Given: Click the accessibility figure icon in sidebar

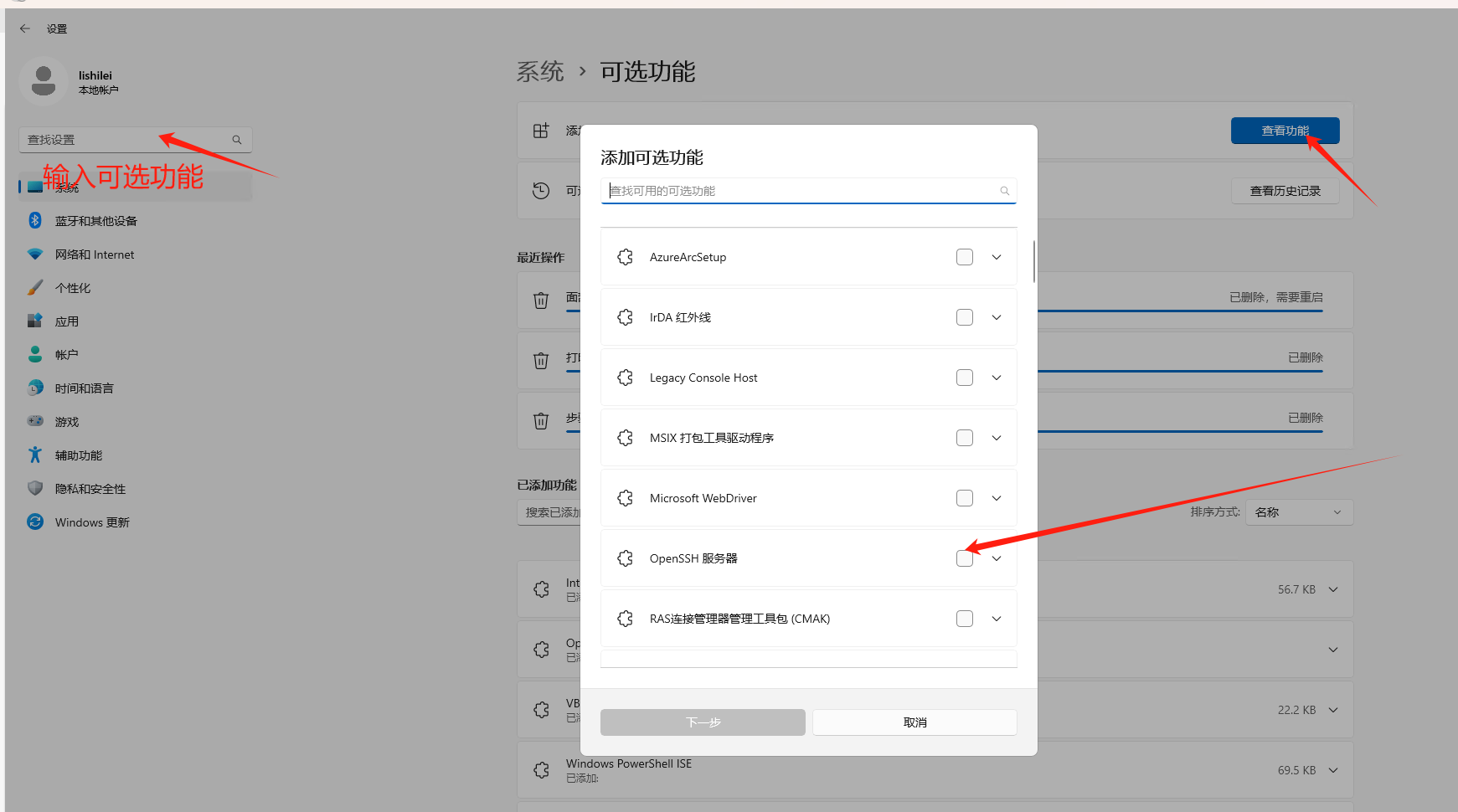Looking at the screenshot, I should point(35,455).
